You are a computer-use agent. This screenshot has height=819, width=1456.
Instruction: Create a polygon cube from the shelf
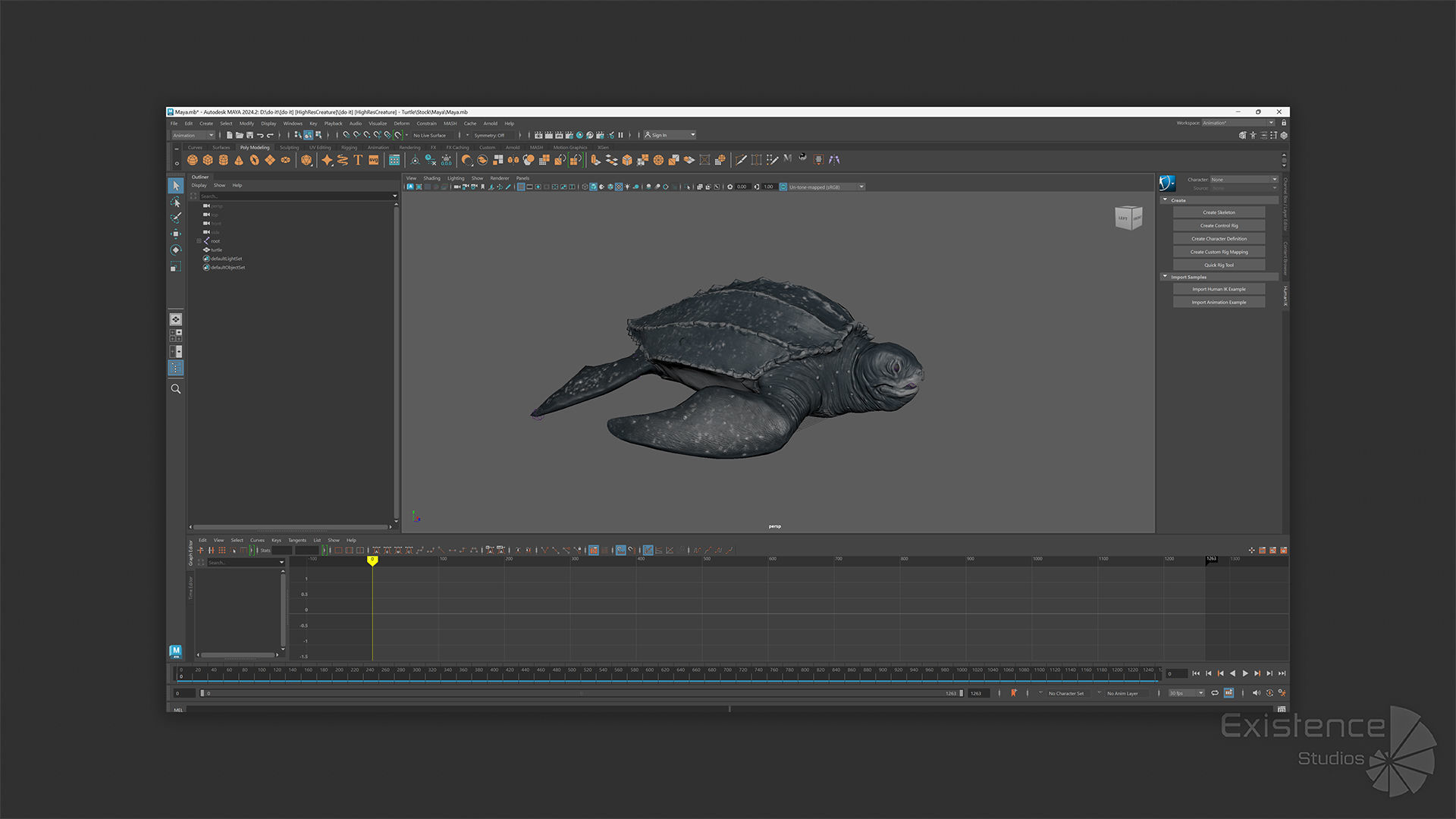coord(208,160)
